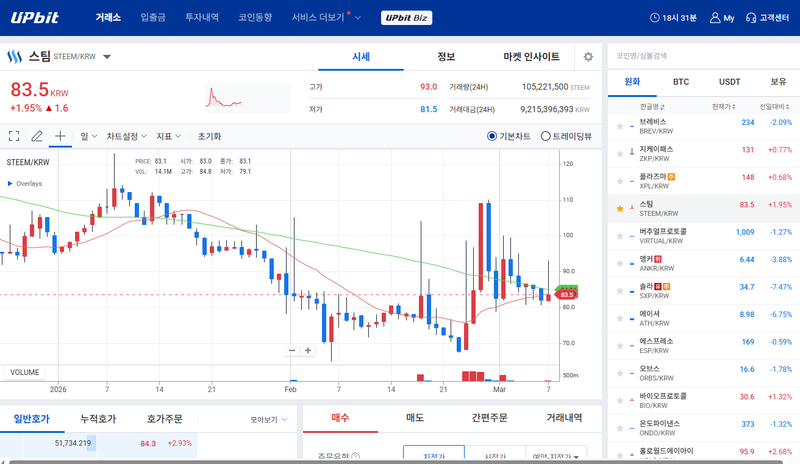
Task: Click the red 83.5 price marker on chart axis
Action: tap(567, 295)
